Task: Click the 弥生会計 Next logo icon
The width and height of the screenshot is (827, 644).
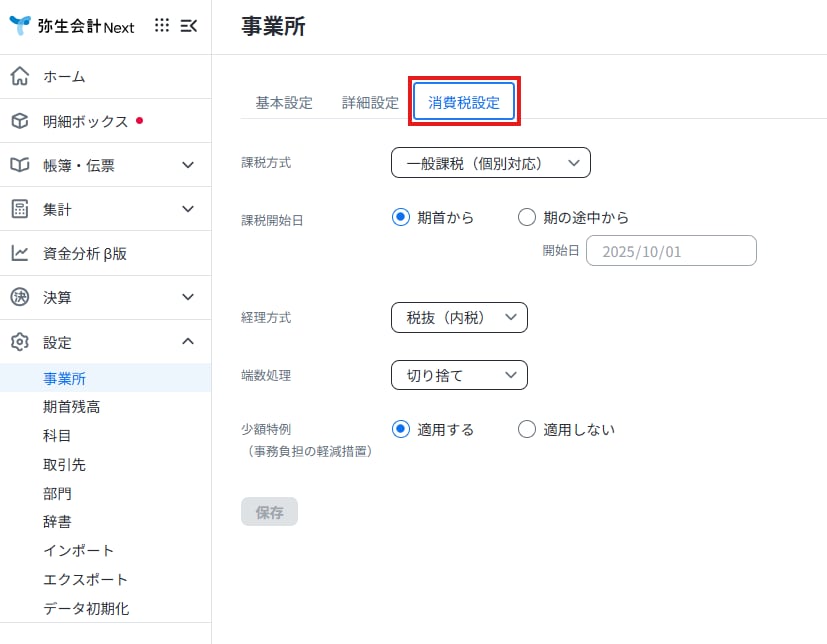Action: point(20,25)
